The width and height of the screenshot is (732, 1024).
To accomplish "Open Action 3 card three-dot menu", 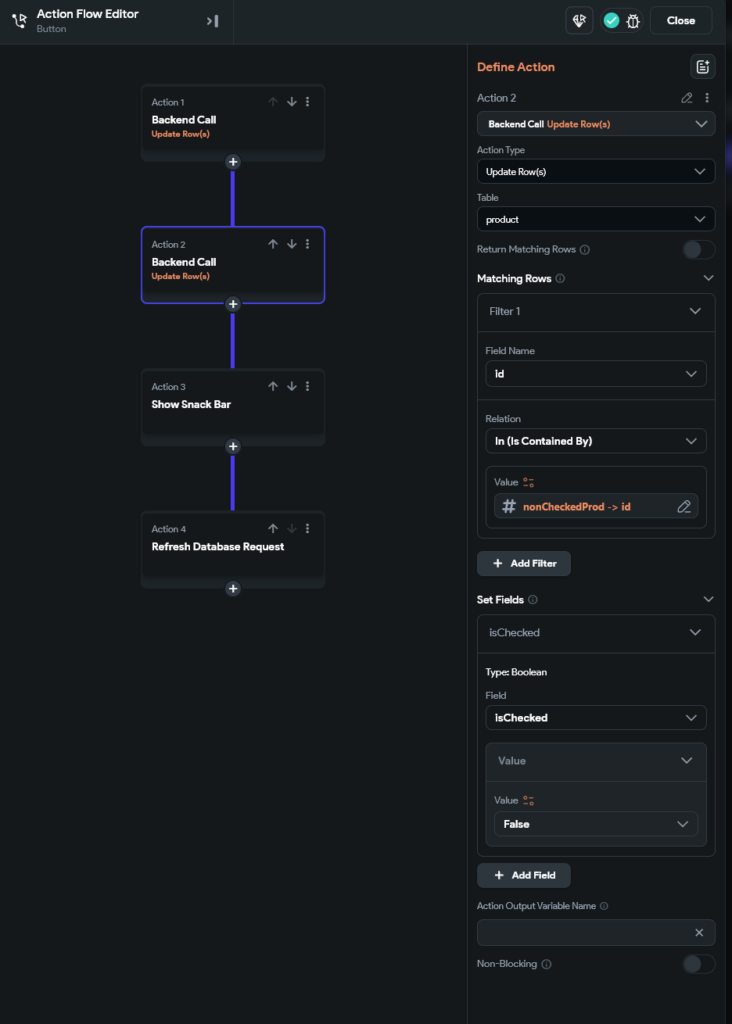I will point(308,387).
